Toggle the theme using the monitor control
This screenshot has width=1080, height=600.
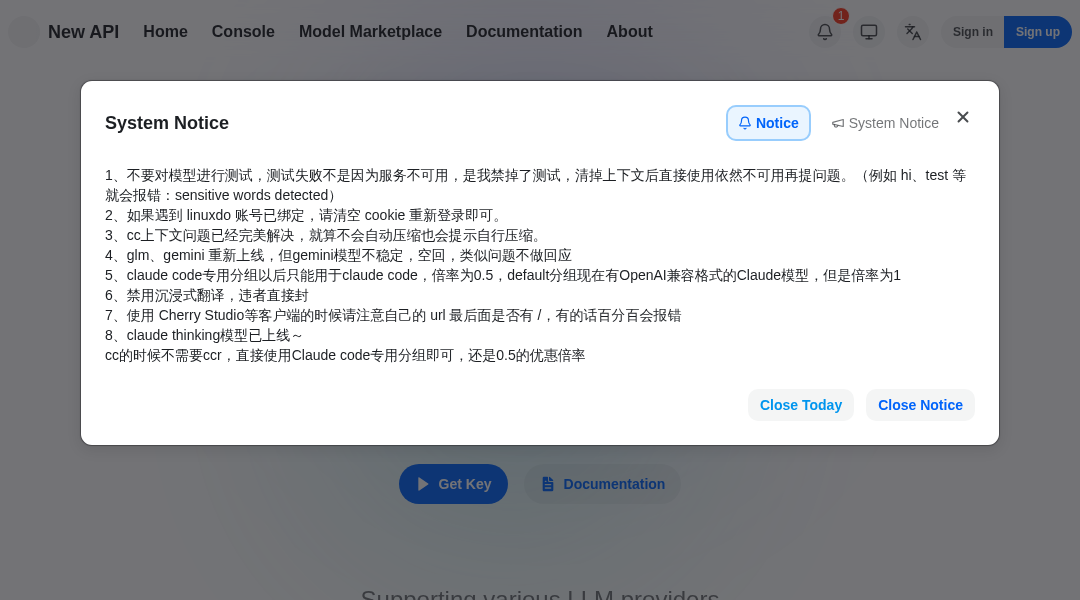coord(869,32)
